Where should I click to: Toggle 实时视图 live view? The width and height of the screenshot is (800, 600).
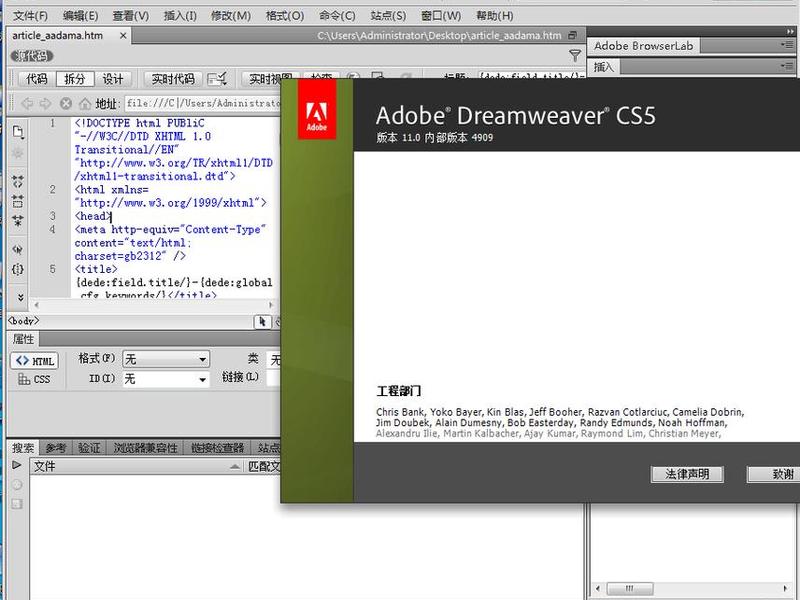click(x=270, y=79)
